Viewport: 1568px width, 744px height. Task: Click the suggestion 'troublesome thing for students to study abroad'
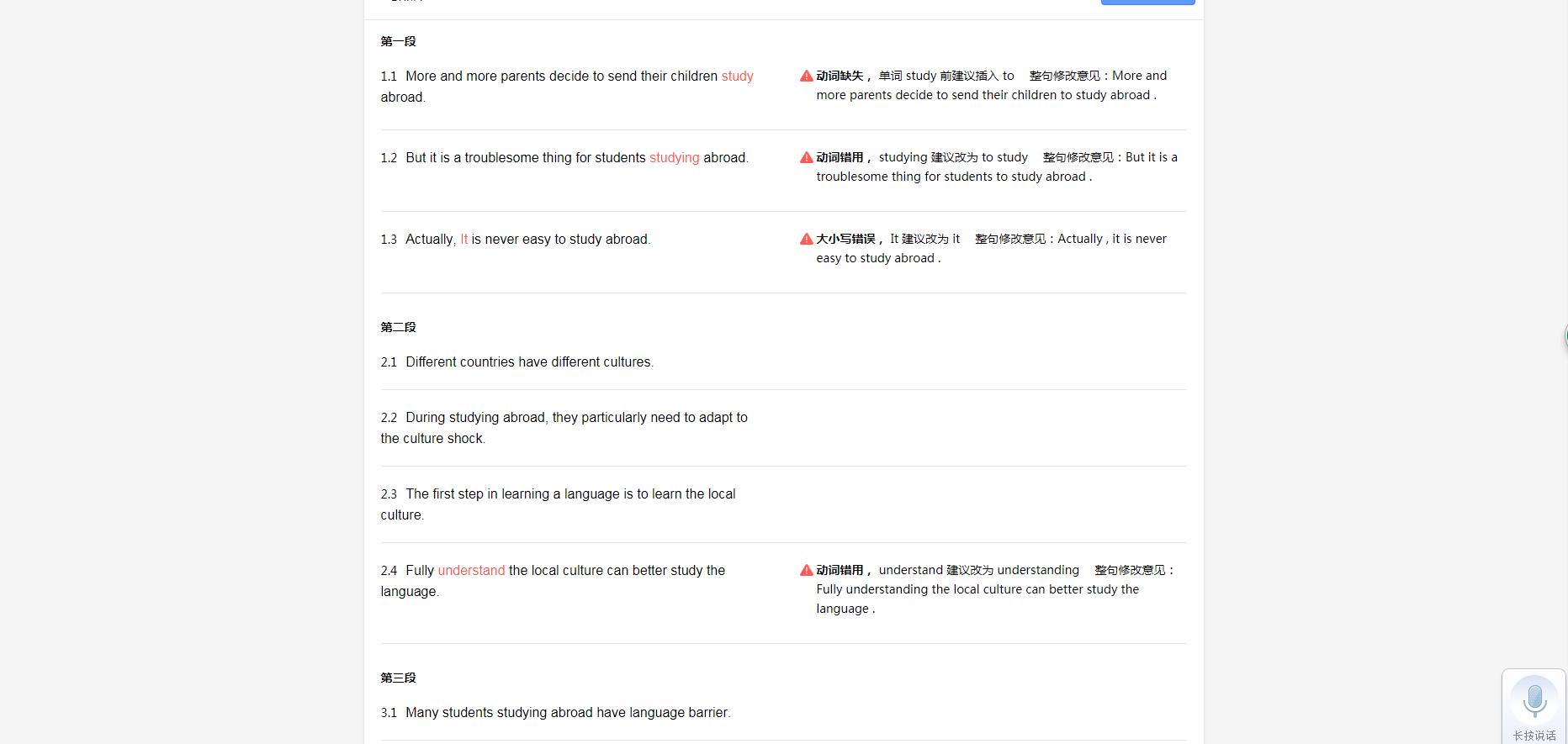(x=954, y=177)
